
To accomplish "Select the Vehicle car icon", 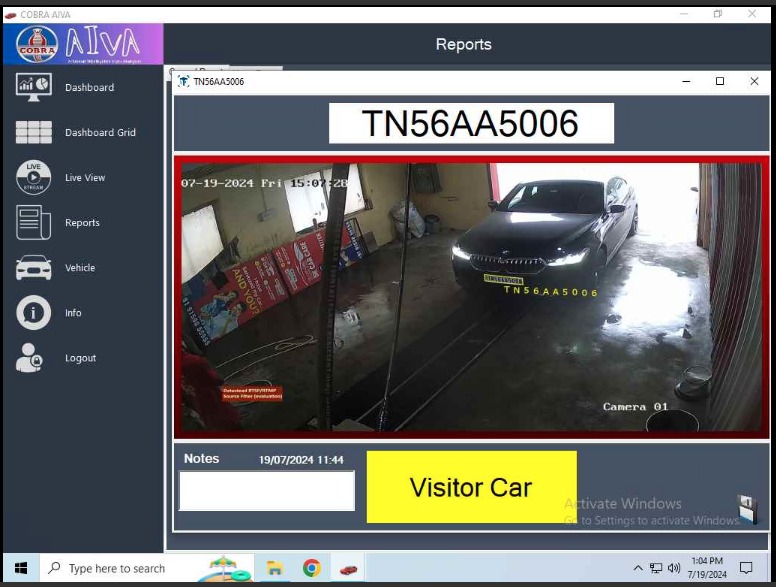I will [33, 268].
